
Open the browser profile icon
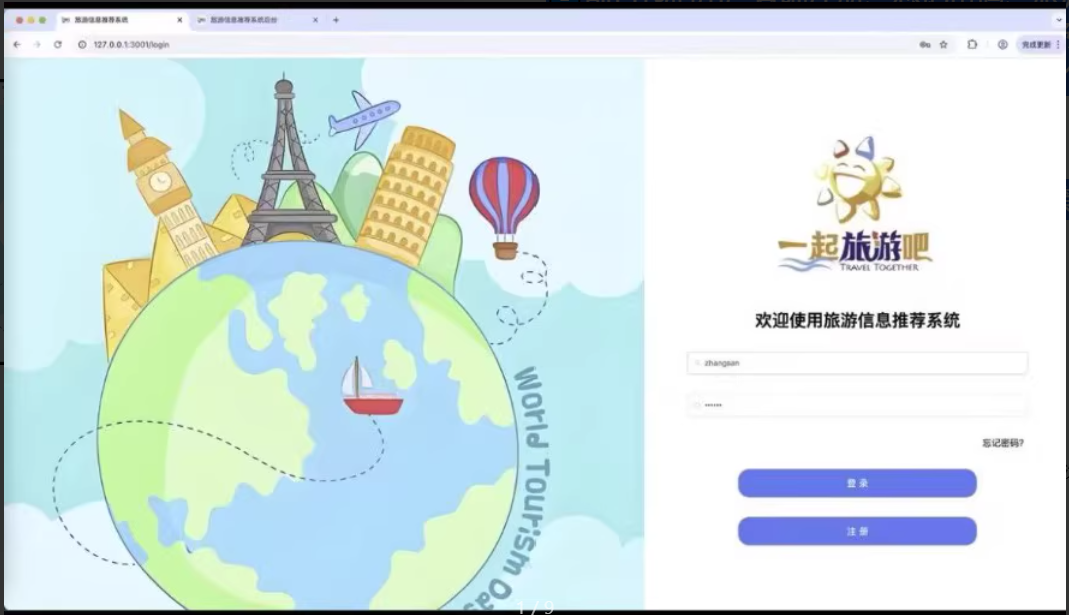click(x=1002, y=44)
